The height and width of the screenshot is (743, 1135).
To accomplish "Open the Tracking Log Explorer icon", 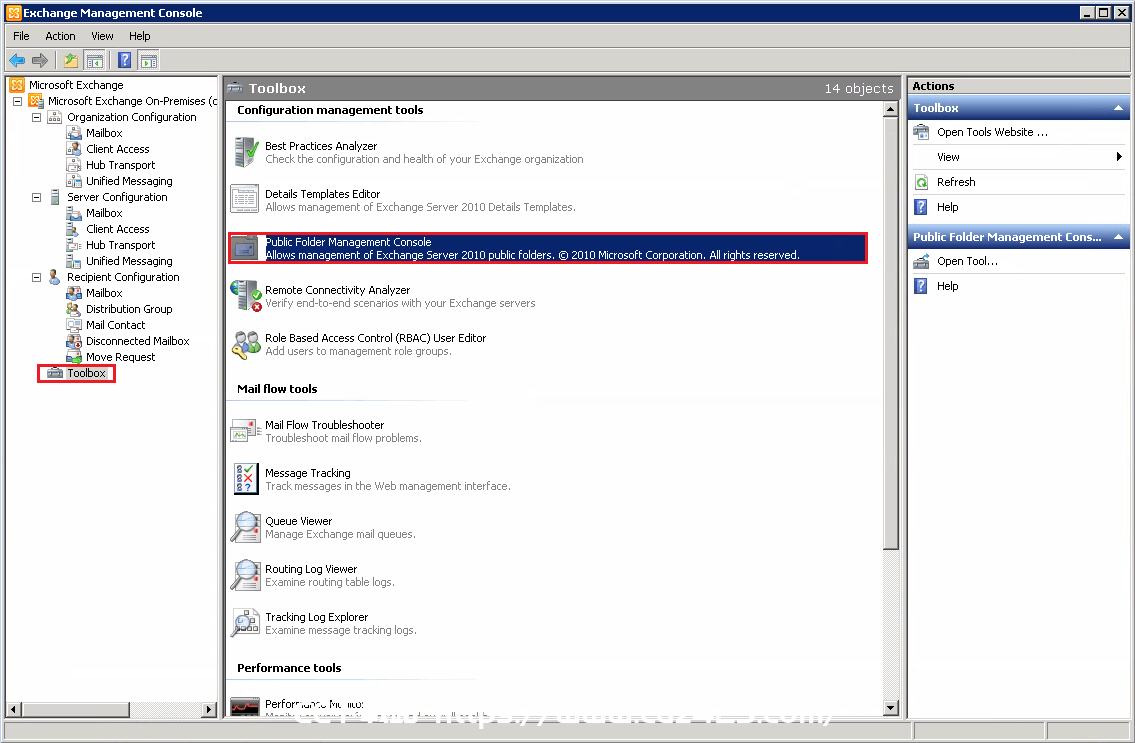I will click(x=245, y=623).
